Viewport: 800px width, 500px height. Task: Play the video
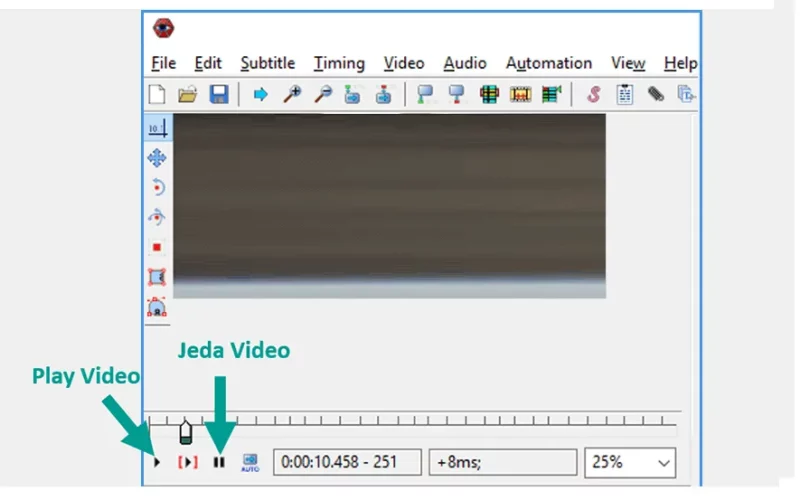tap(157, 462)
